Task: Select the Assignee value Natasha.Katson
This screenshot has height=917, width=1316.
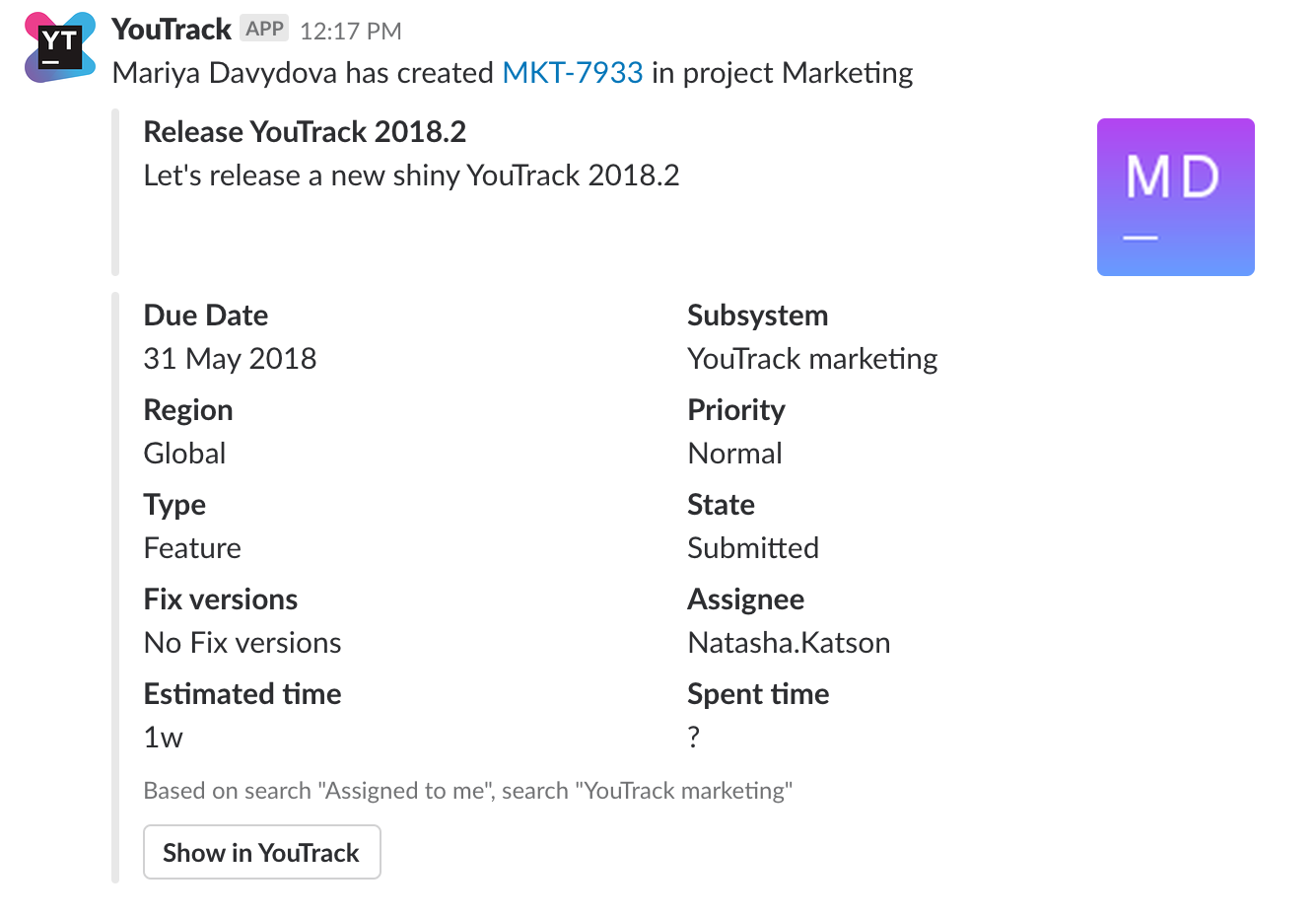Action: click(x=789, y=642)
